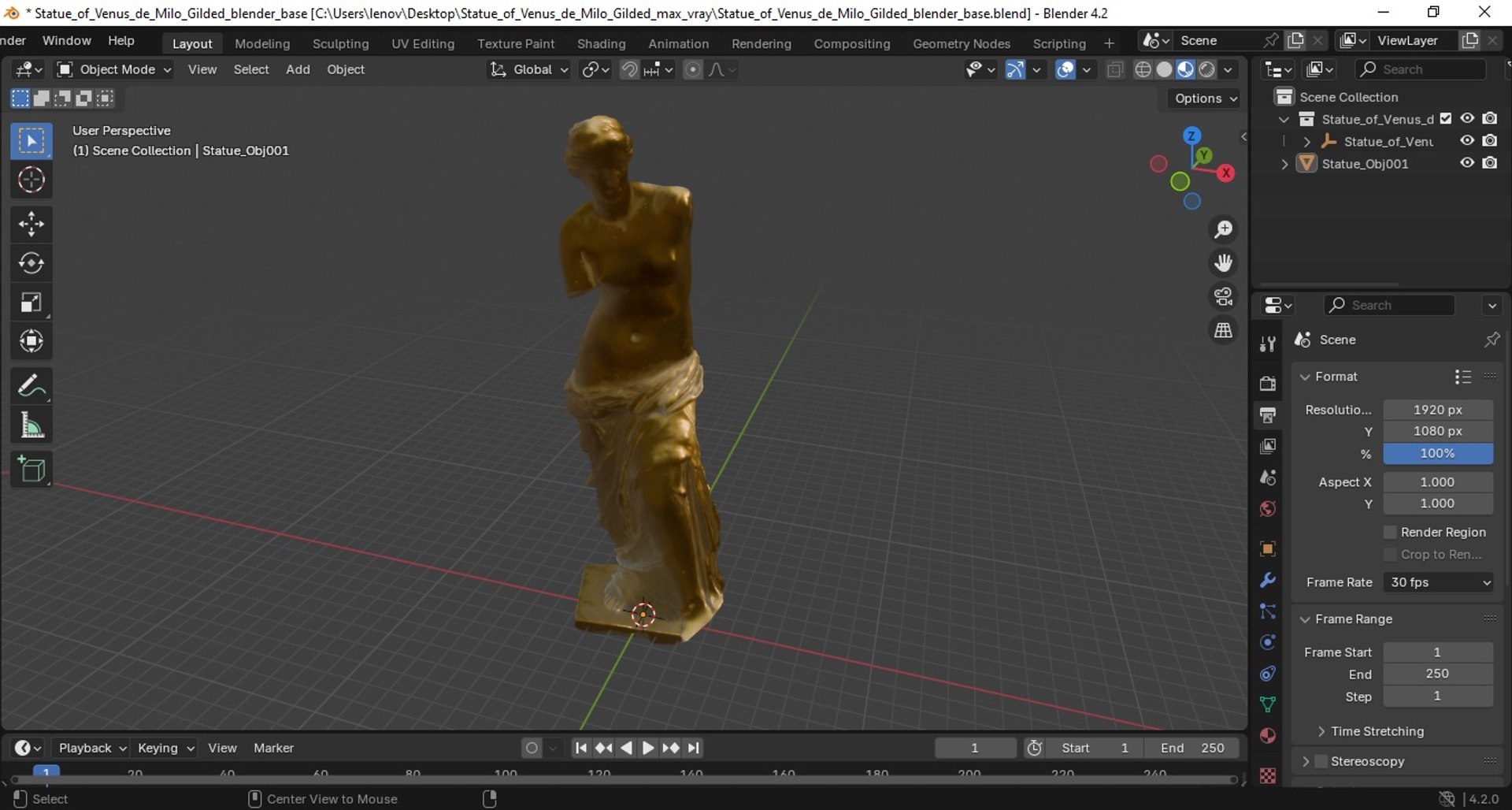Enable the Render Region checkbox

point(1390,532)
